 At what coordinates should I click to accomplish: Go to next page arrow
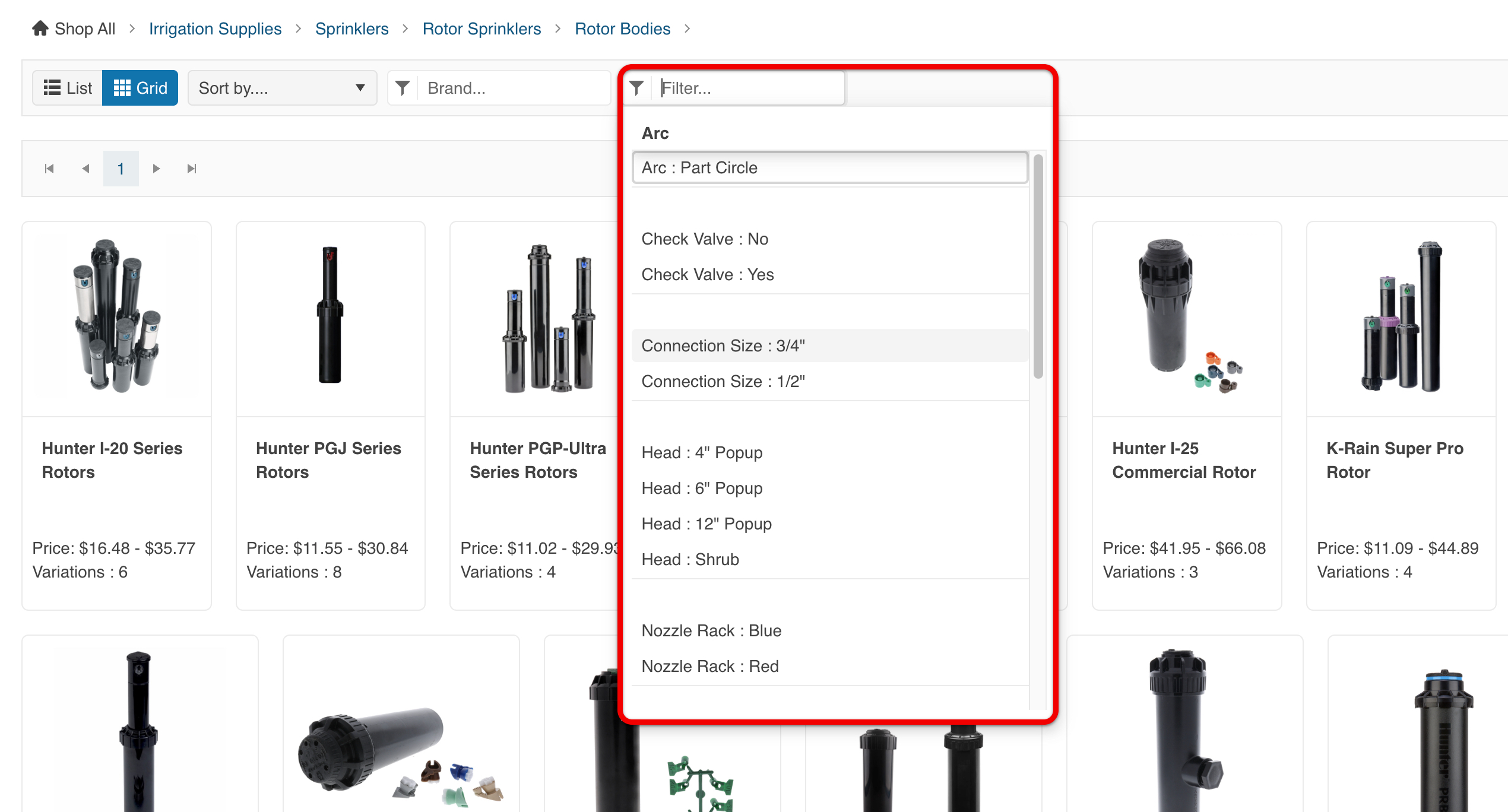coord(156,169)
